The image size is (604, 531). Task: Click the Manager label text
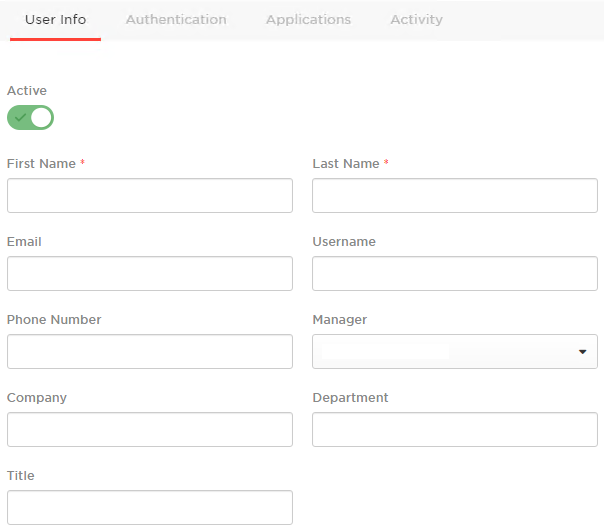[x=340, y=320]
